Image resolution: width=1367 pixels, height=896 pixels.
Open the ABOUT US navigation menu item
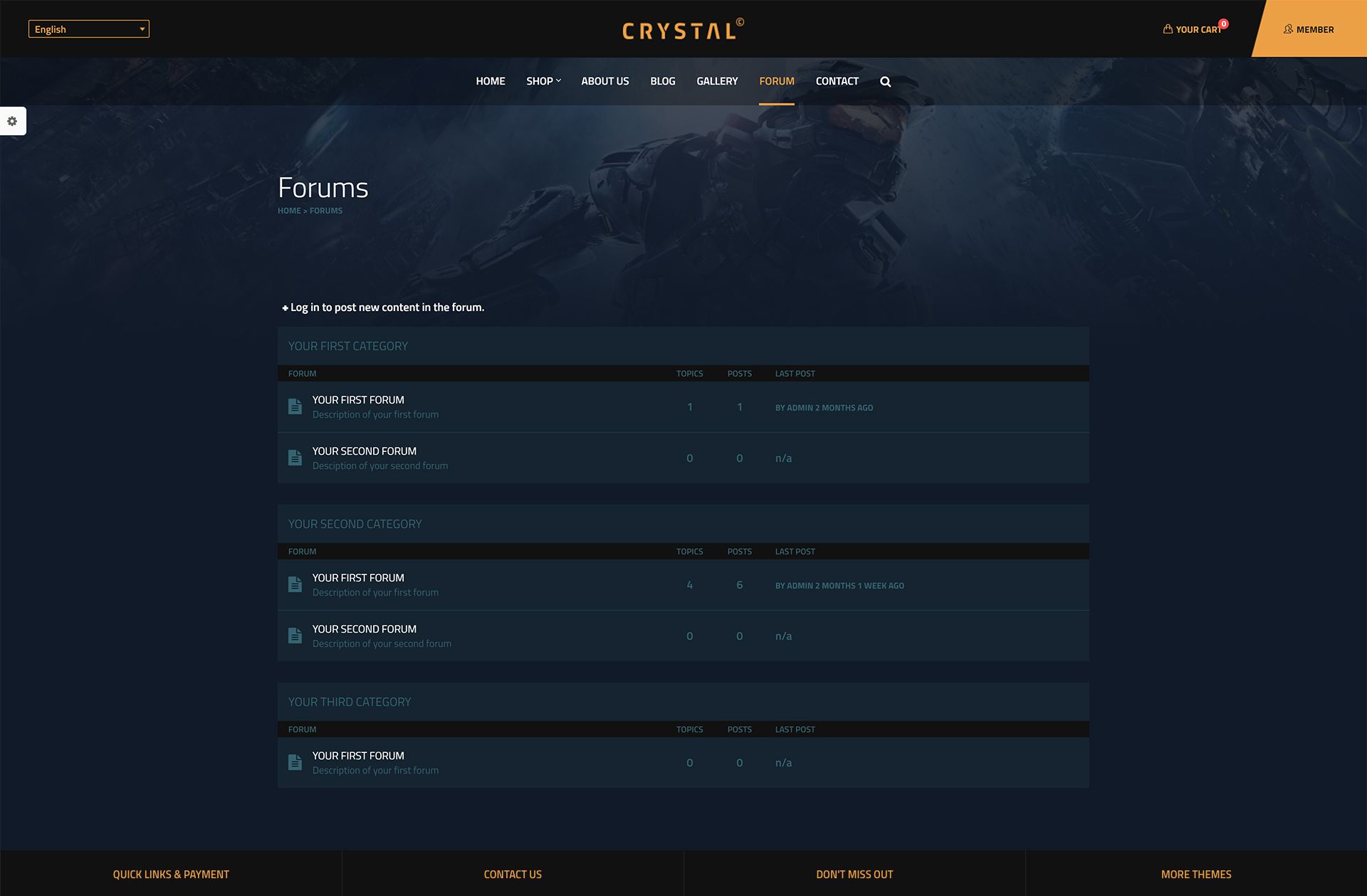point(605,81)
